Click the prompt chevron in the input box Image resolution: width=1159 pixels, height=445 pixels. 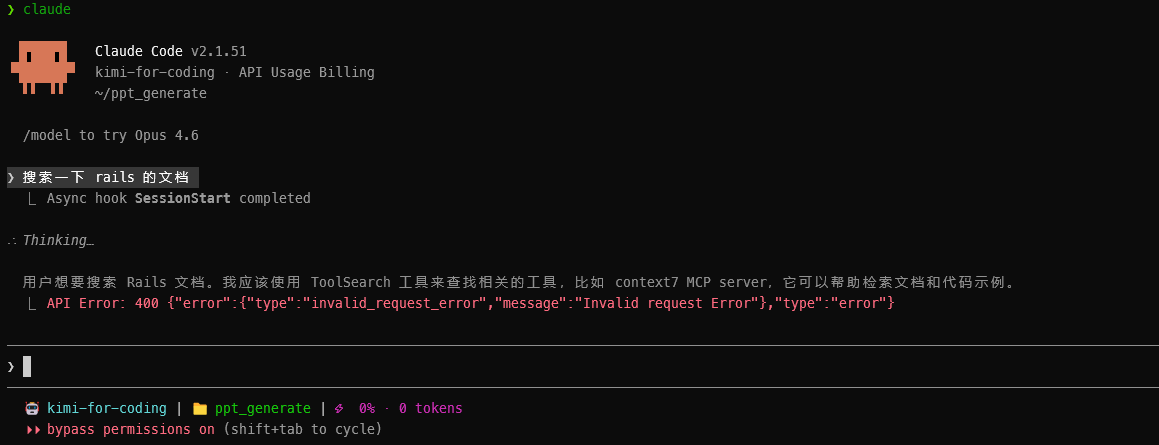[11, 367]
